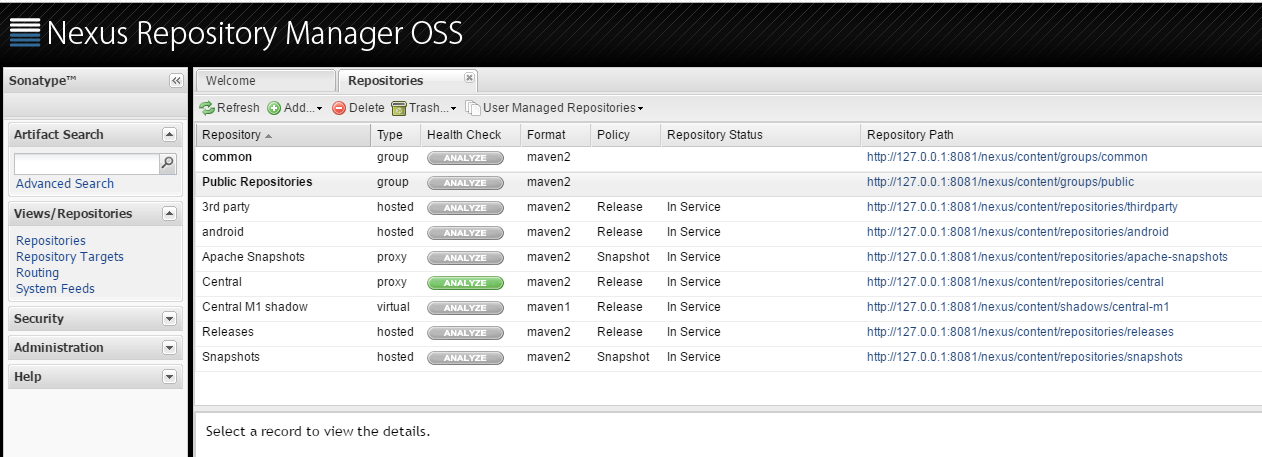The height and width of the screenshot is (457, 1262).
Task: Collapse the Artifact Search section
Action: (x=169, y=134)
